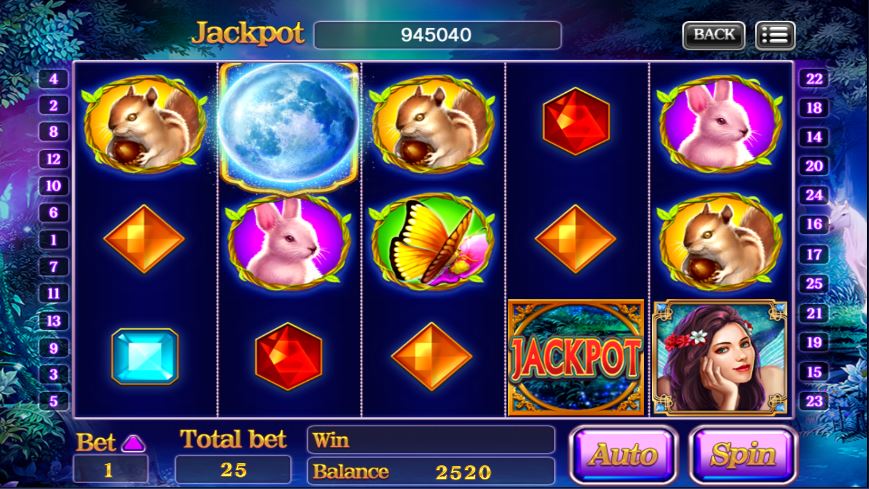Click the Total bet value 25

click(233, 470)
